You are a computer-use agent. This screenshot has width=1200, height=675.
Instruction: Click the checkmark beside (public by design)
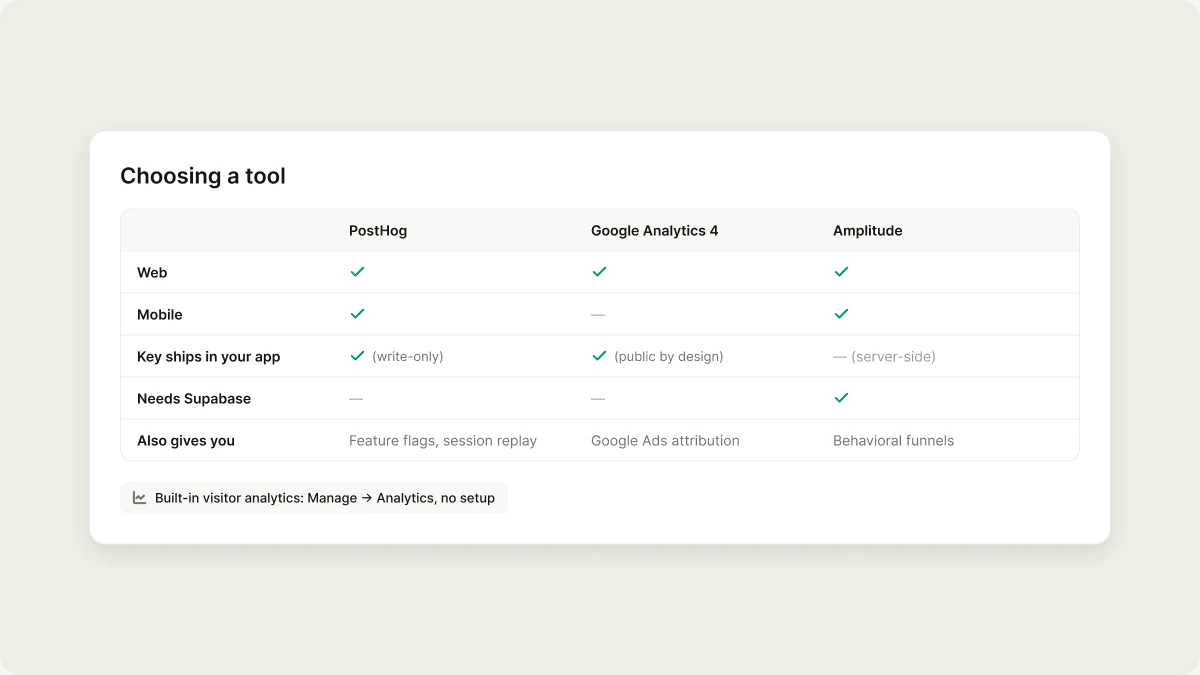pos(599,356)
